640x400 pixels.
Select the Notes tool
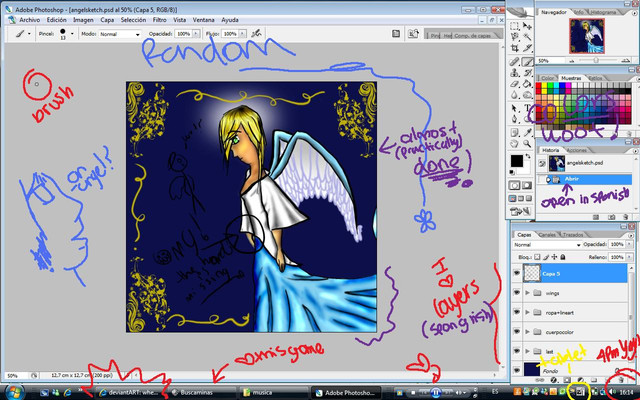(514, 133)
